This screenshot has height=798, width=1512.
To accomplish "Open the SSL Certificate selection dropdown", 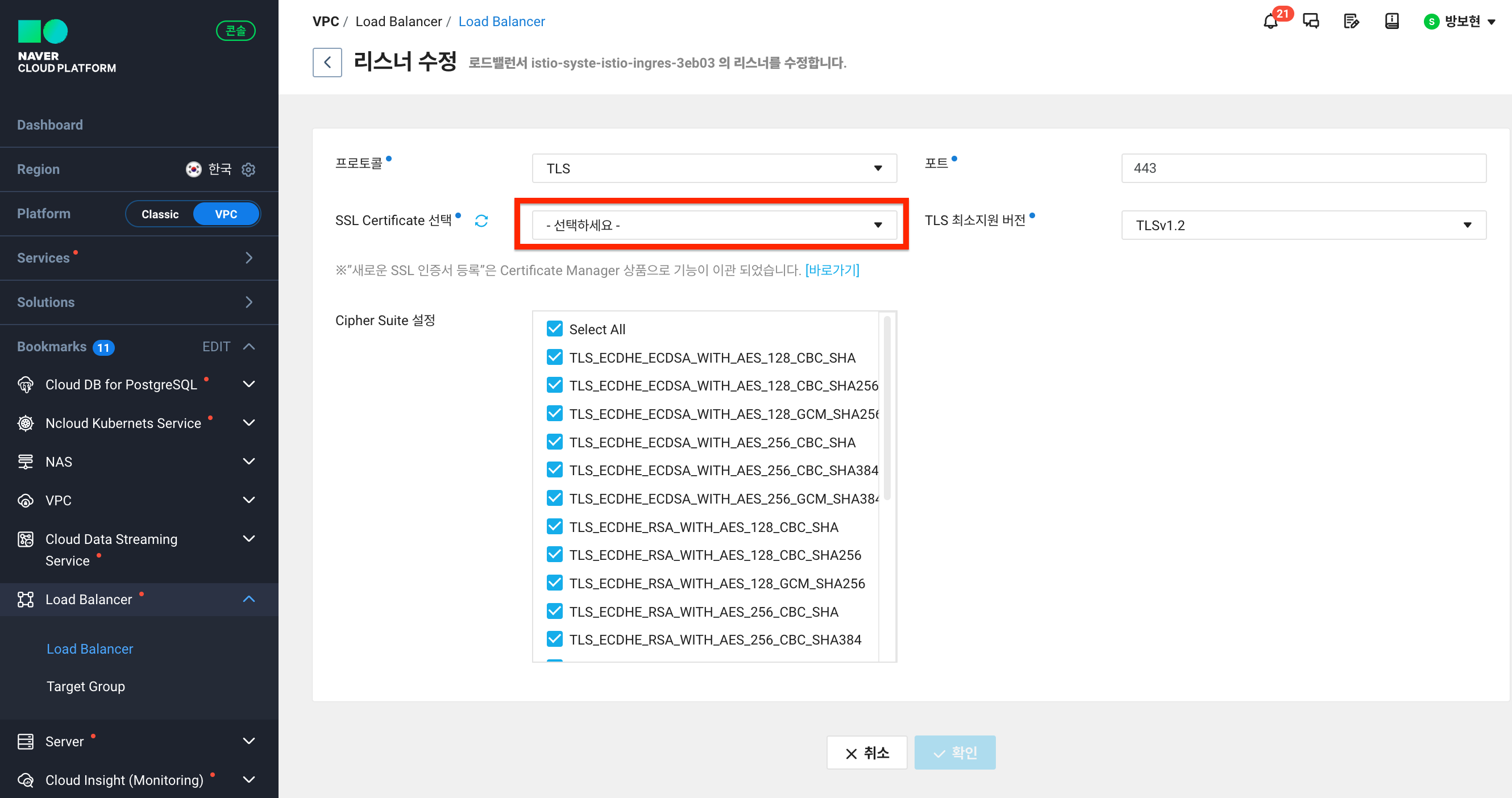I will point(714,225).
